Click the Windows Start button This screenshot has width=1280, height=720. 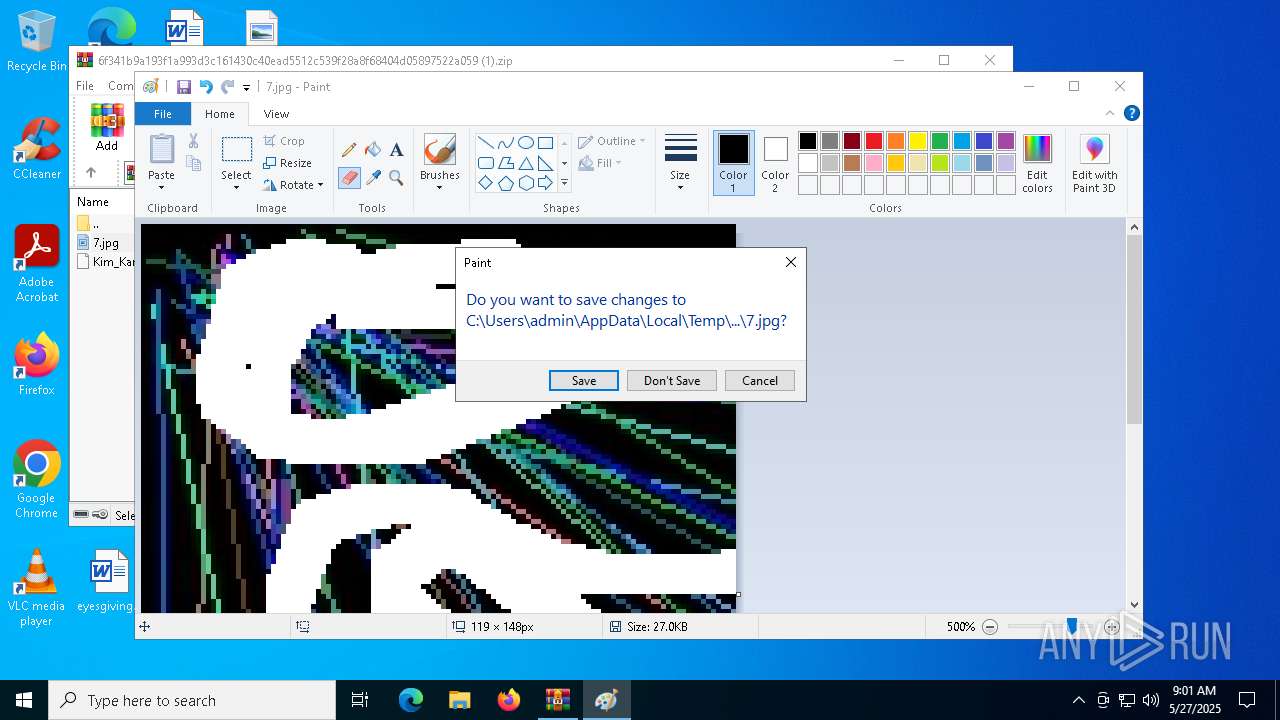click(x=24, y=700)
